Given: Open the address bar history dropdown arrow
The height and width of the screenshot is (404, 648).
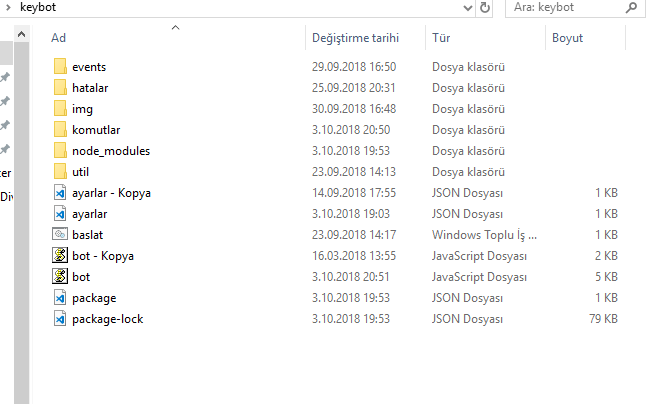Looking at the screenshot, I should pos(468,7).
